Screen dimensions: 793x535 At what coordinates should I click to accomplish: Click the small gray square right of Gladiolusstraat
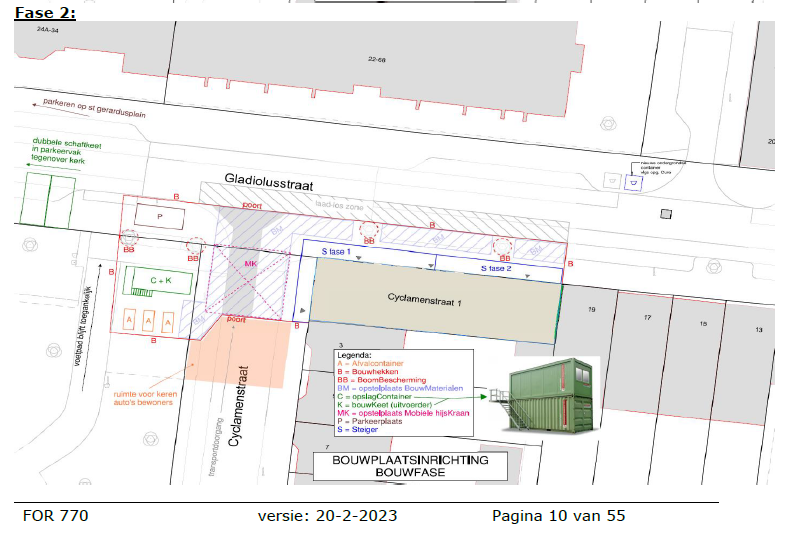(667, 214)
